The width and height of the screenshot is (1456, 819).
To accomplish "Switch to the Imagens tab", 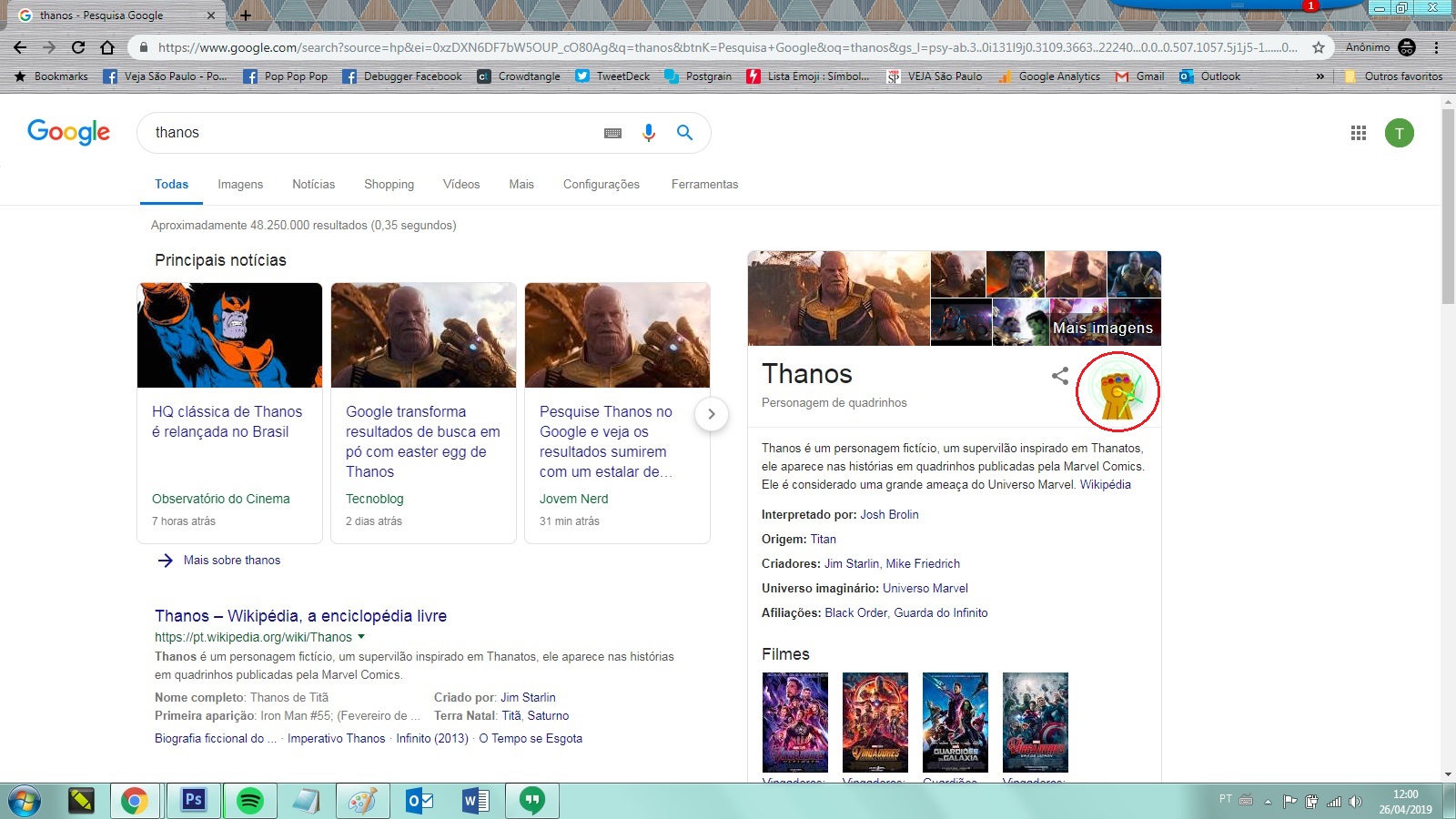I will point(239,184).
